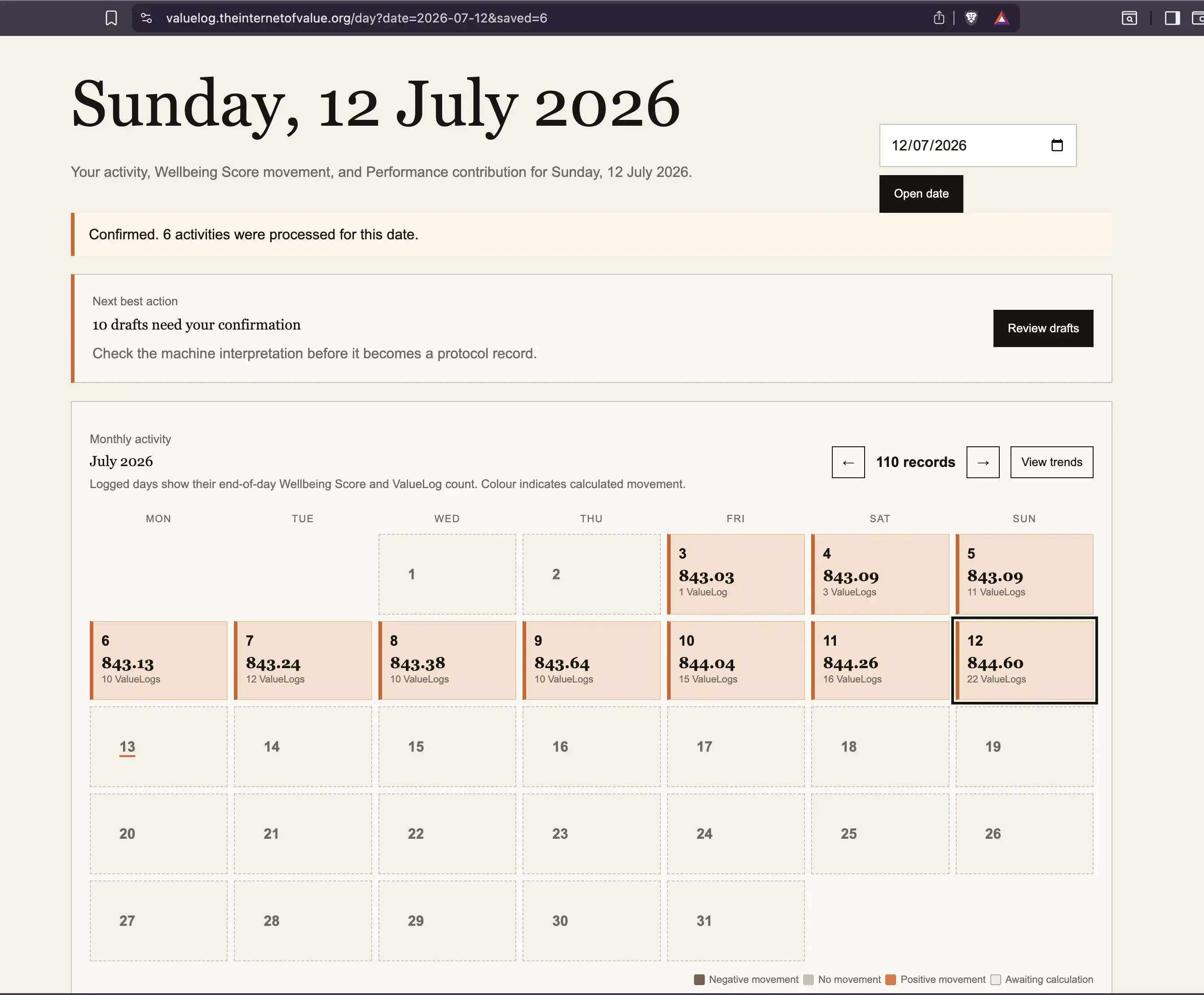Click the '110 records' count text
Viewport: 1204px width, 995px height.
915,462
